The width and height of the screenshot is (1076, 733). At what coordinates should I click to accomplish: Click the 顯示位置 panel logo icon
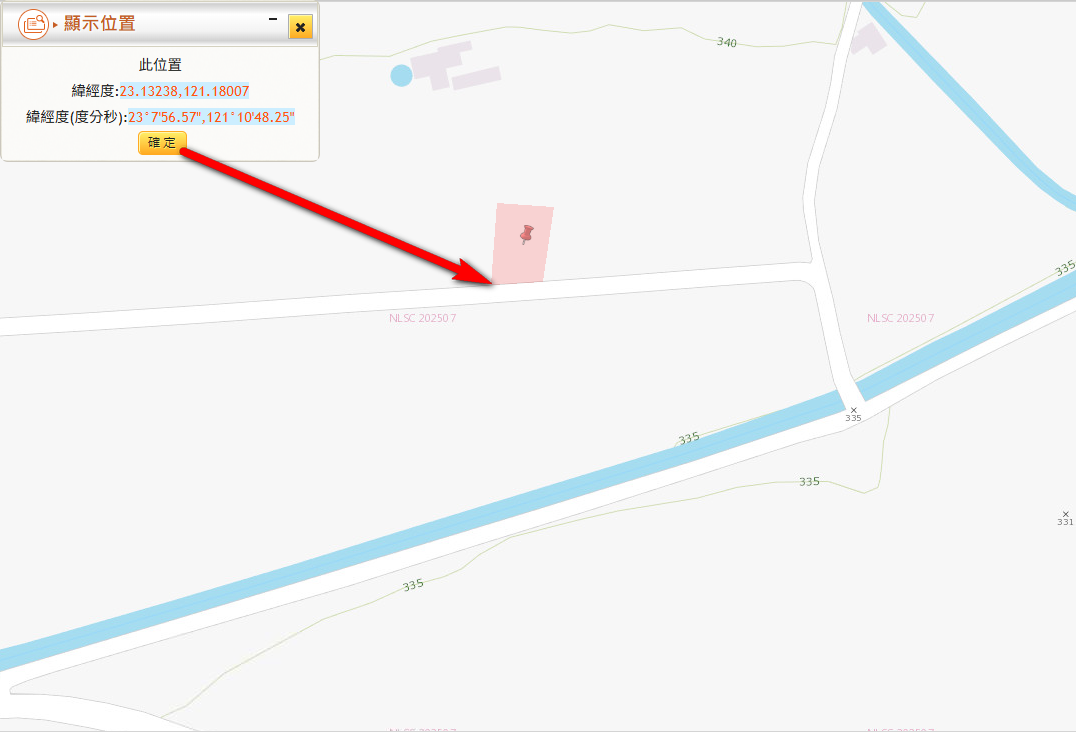(33, 24)
